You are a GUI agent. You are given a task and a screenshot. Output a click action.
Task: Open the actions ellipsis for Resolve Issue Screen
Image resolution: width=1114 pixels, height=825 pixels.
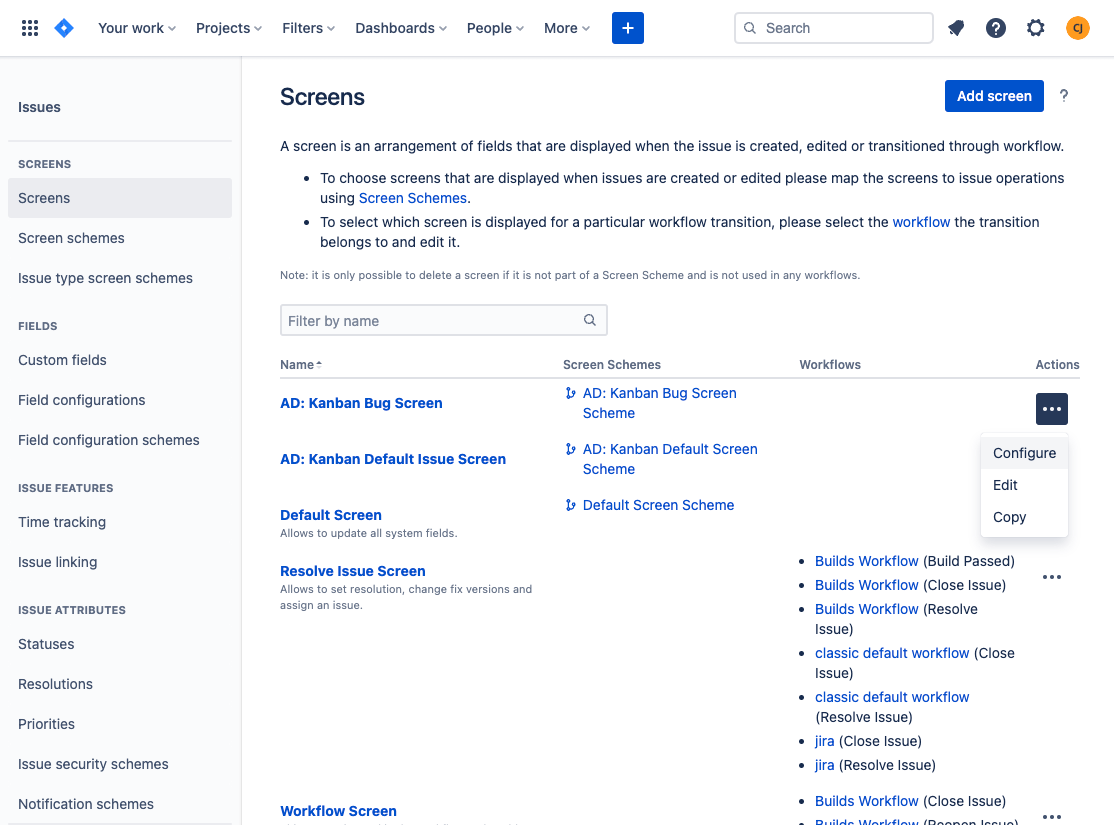pos(1051,577)
